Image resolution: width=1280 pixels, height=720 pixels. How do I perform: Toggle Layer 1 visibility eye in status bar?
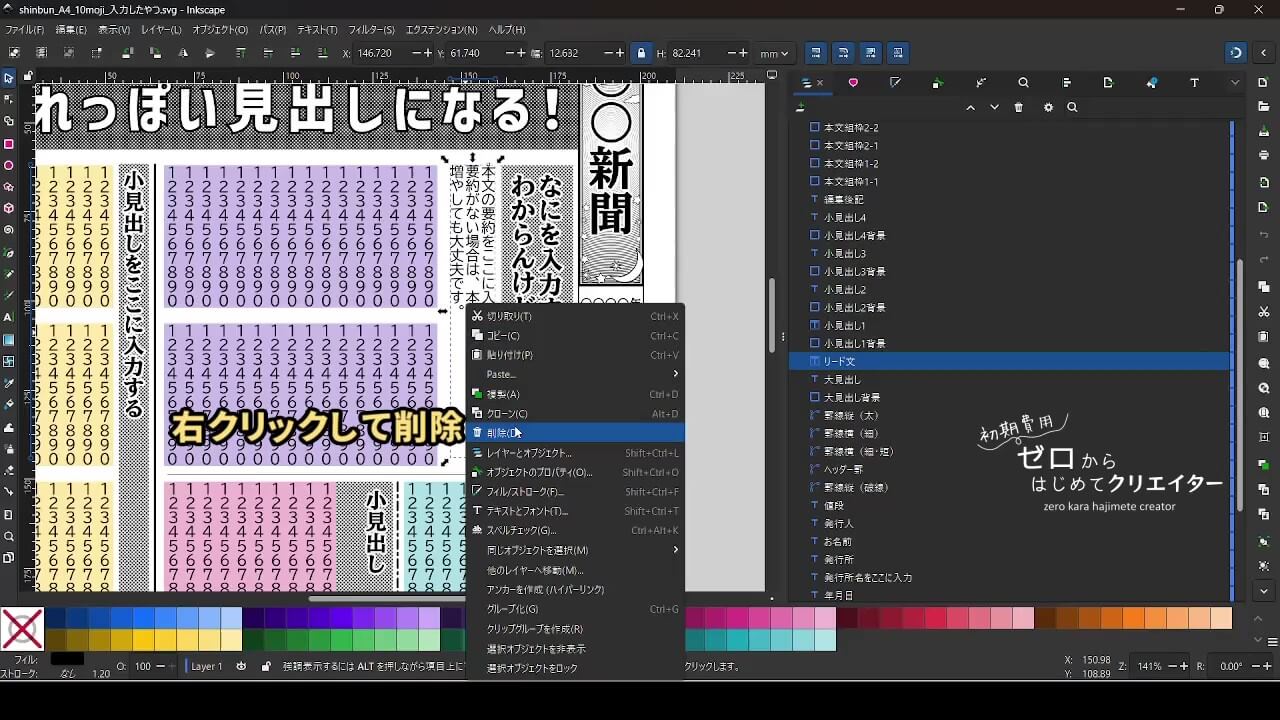click(241, 666)
